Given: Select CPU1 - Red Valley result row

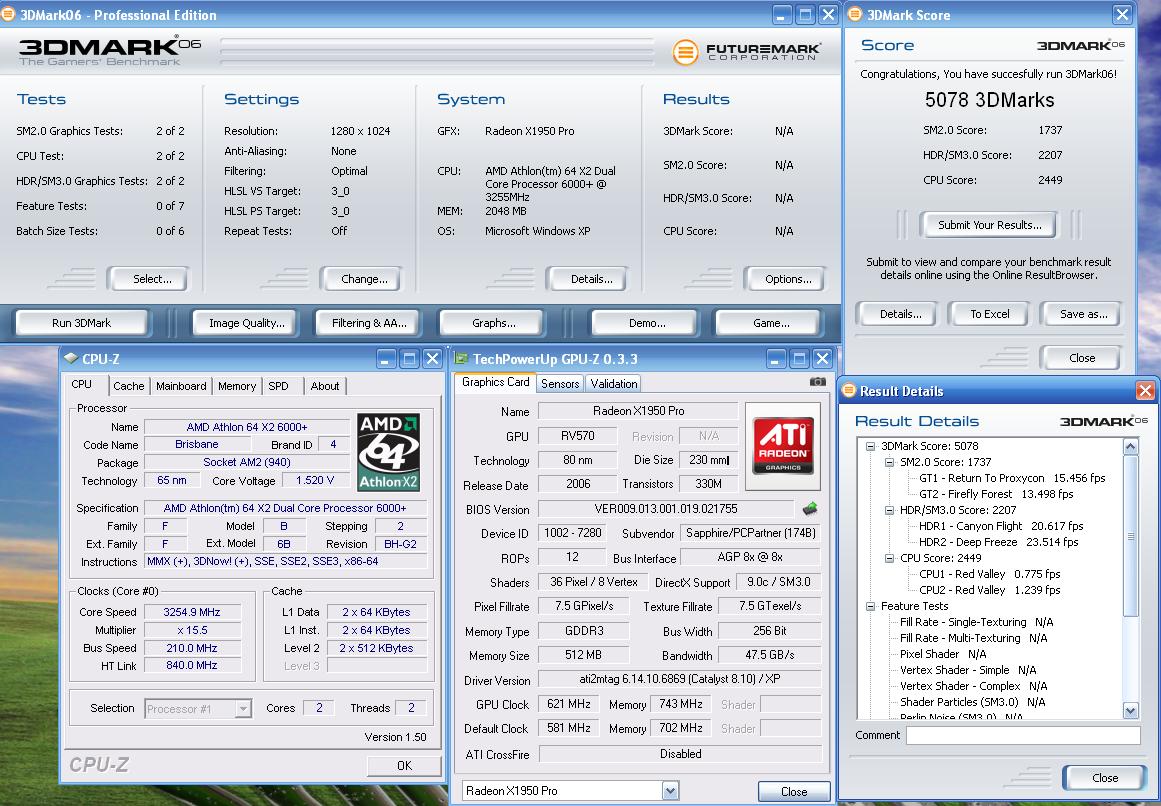Looking at the screenshot, I should coord(989,574).
